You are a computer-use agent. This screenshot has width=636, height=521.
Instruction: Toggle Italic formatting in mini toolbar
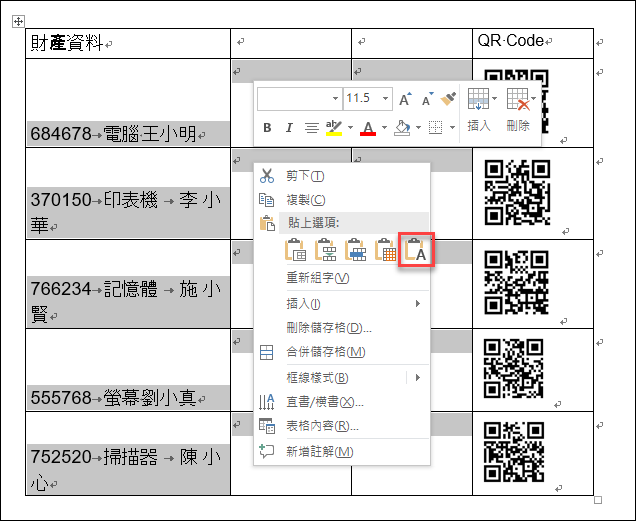[x=289, y=128]
